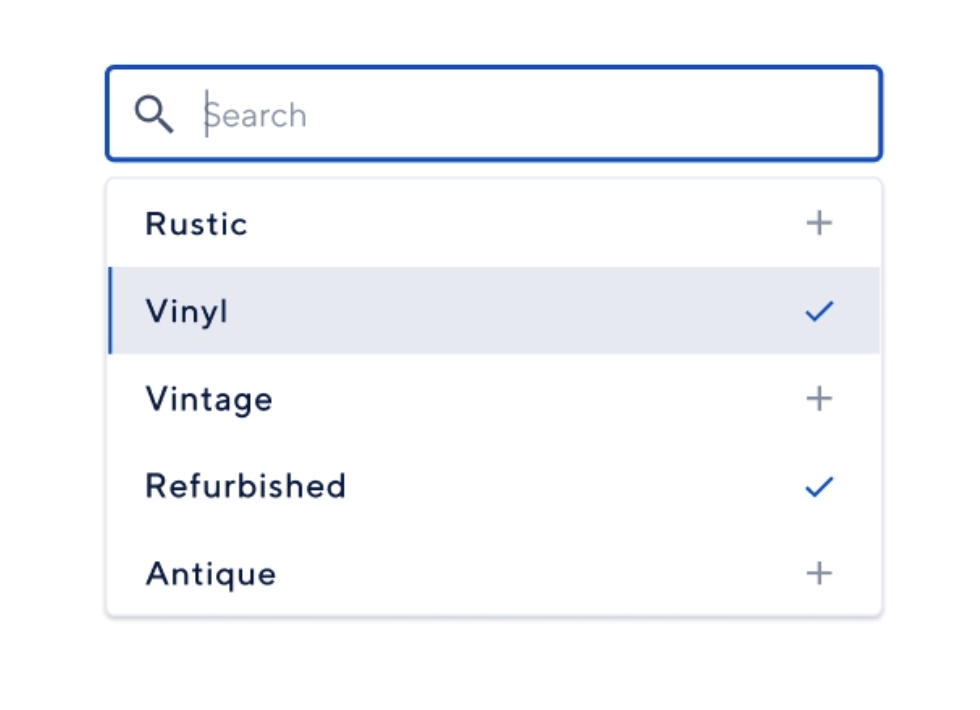
Task: Click the plus icon beside Antique
Action: [x=819, y=574]
